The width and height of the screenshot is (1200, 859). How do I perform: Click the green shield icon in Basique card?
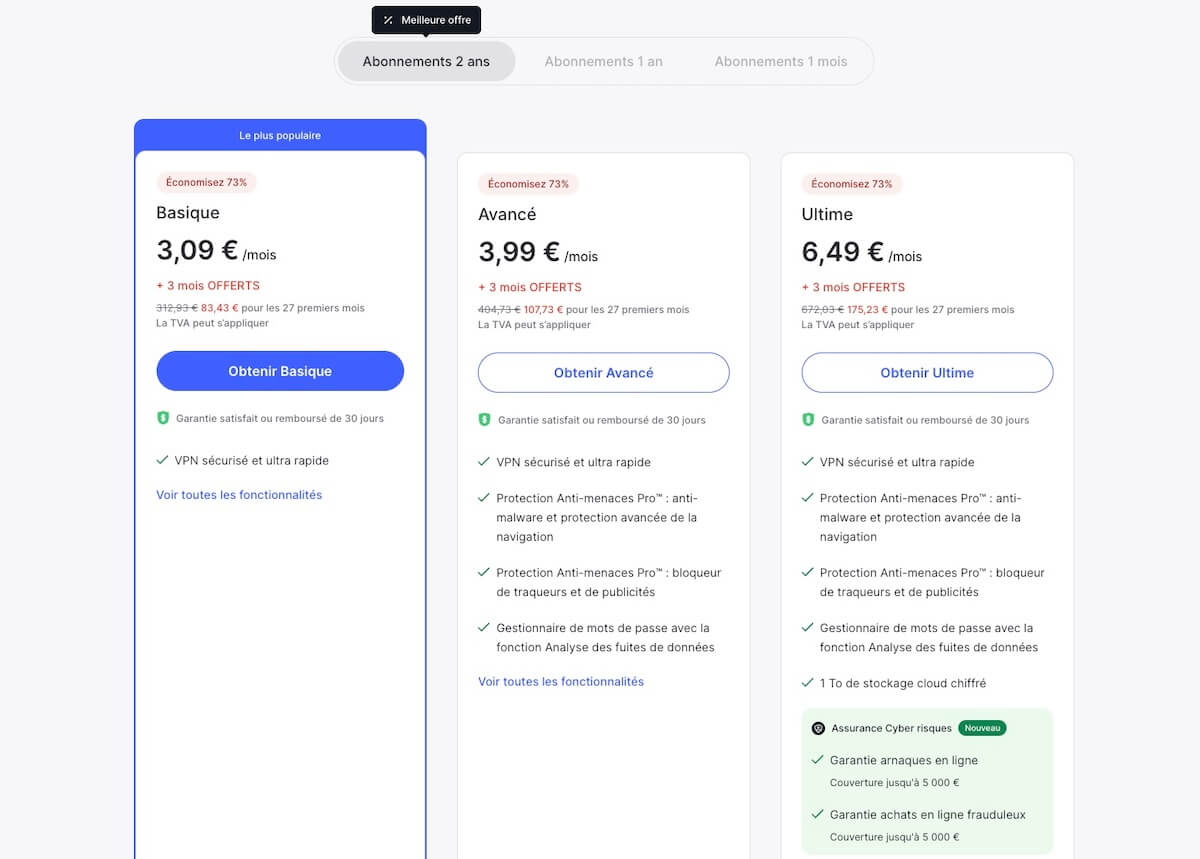pos(163,418)
